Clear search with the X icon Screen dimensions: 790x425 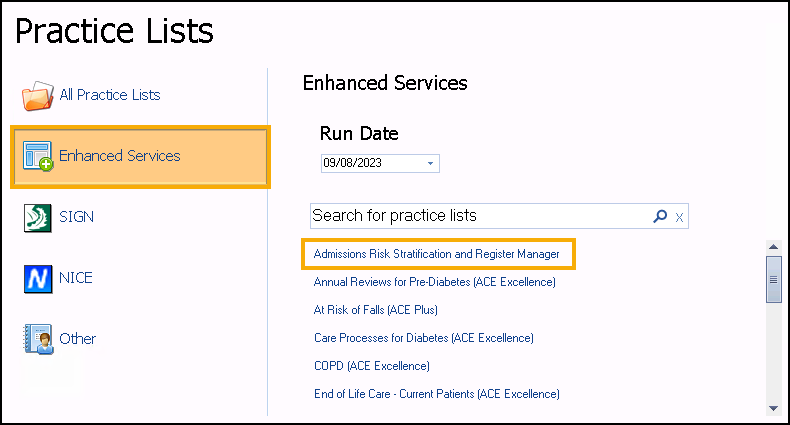tap(679, 218)
